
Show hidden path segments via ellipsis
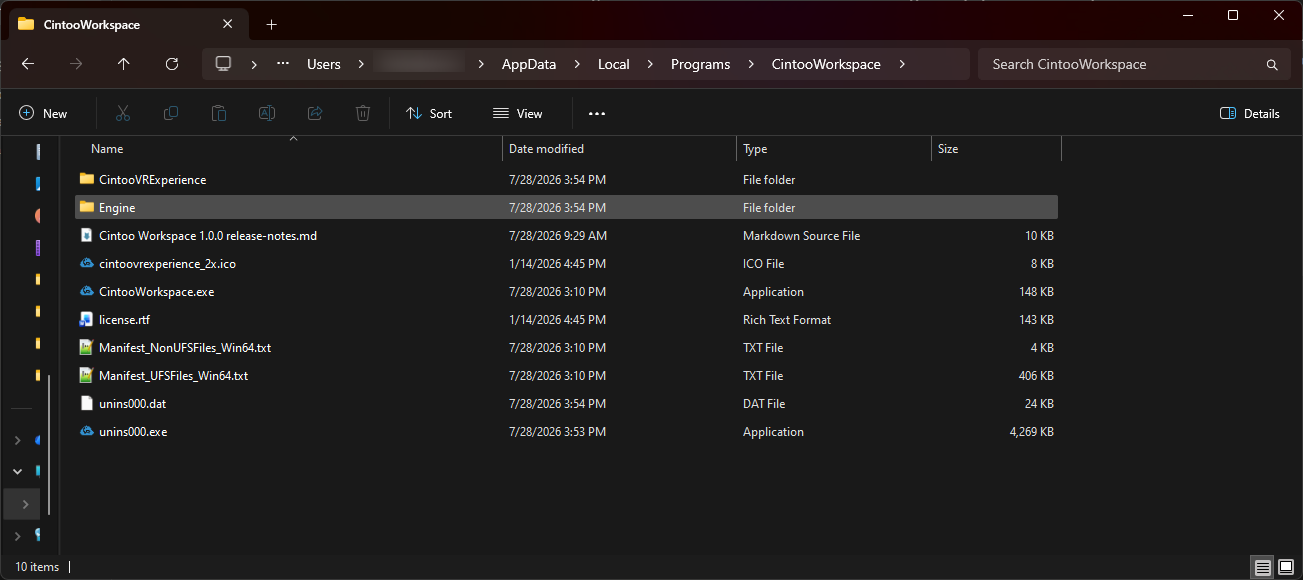pyautogui.click(x=283, y=64)
